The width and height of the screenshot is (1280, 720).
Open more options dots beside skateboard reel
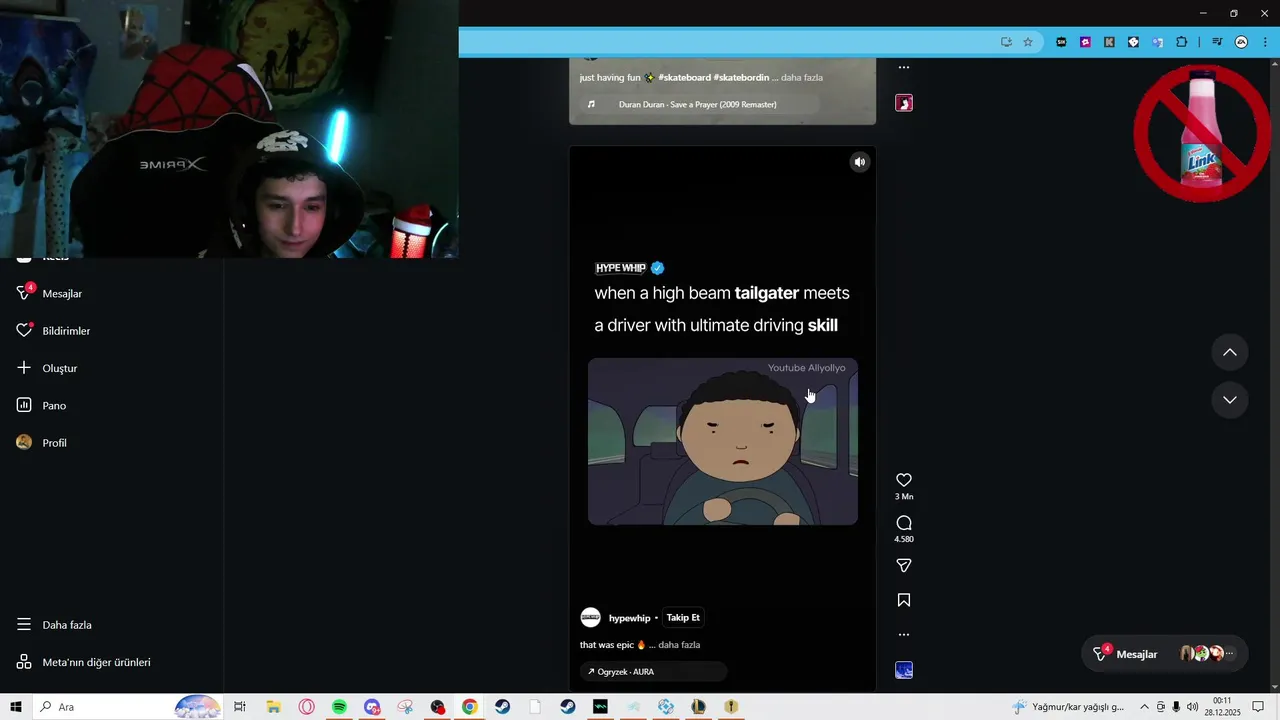[x=904, y=67]
